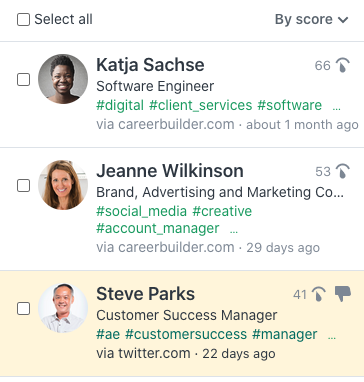Tick the checkbox next to Jeanne Wilkinson

click(23, 185)
